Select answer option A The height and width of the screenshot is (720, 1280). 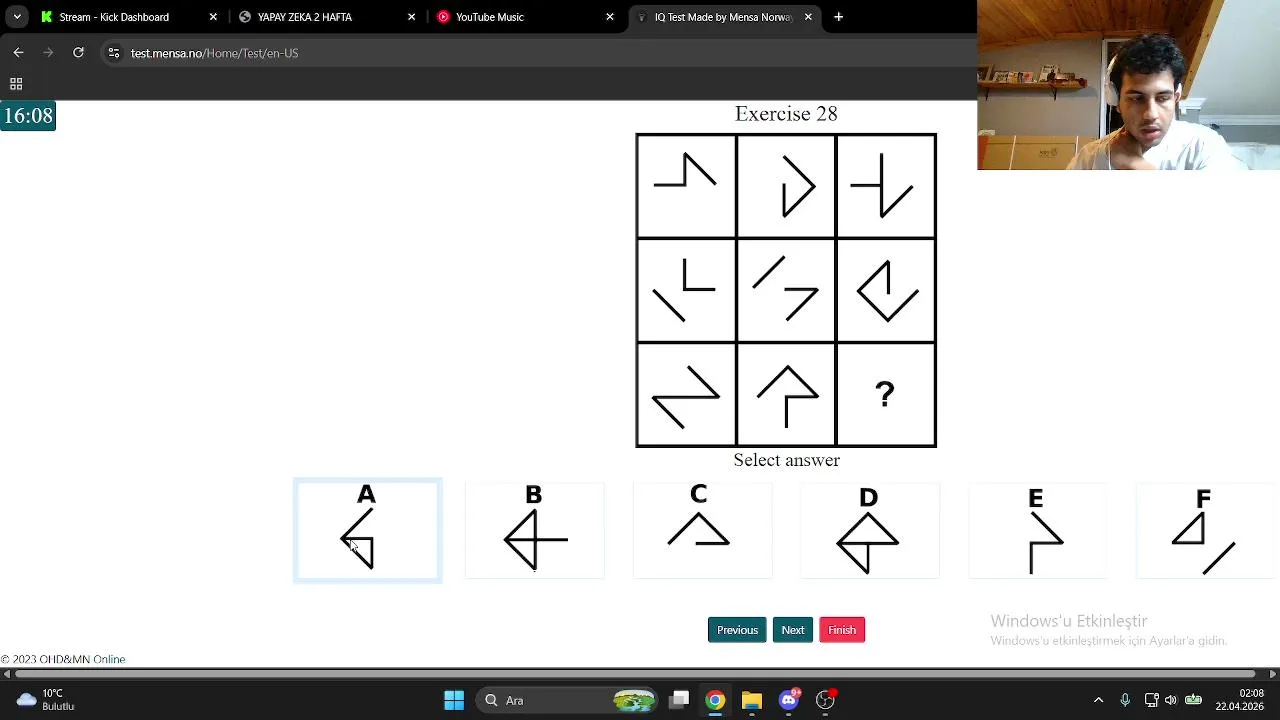coord(367,530)
